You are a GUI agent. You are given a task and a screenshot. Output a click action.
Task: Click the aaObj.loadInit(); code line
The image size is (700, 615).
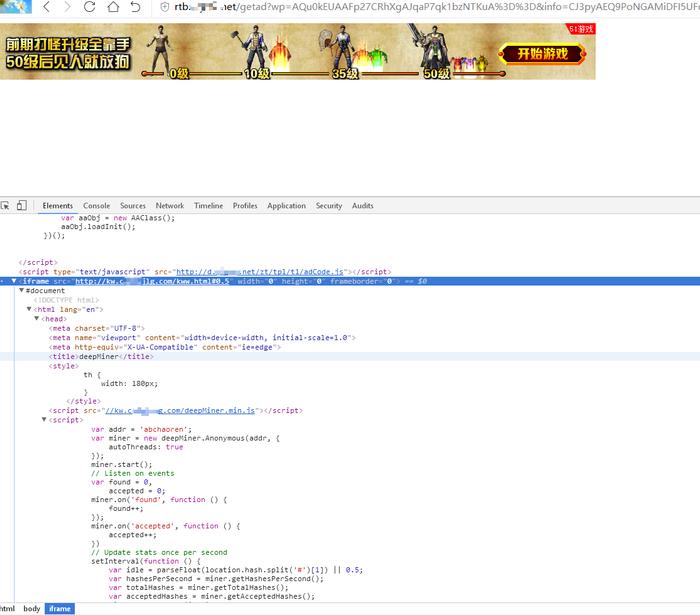(98, 227)
